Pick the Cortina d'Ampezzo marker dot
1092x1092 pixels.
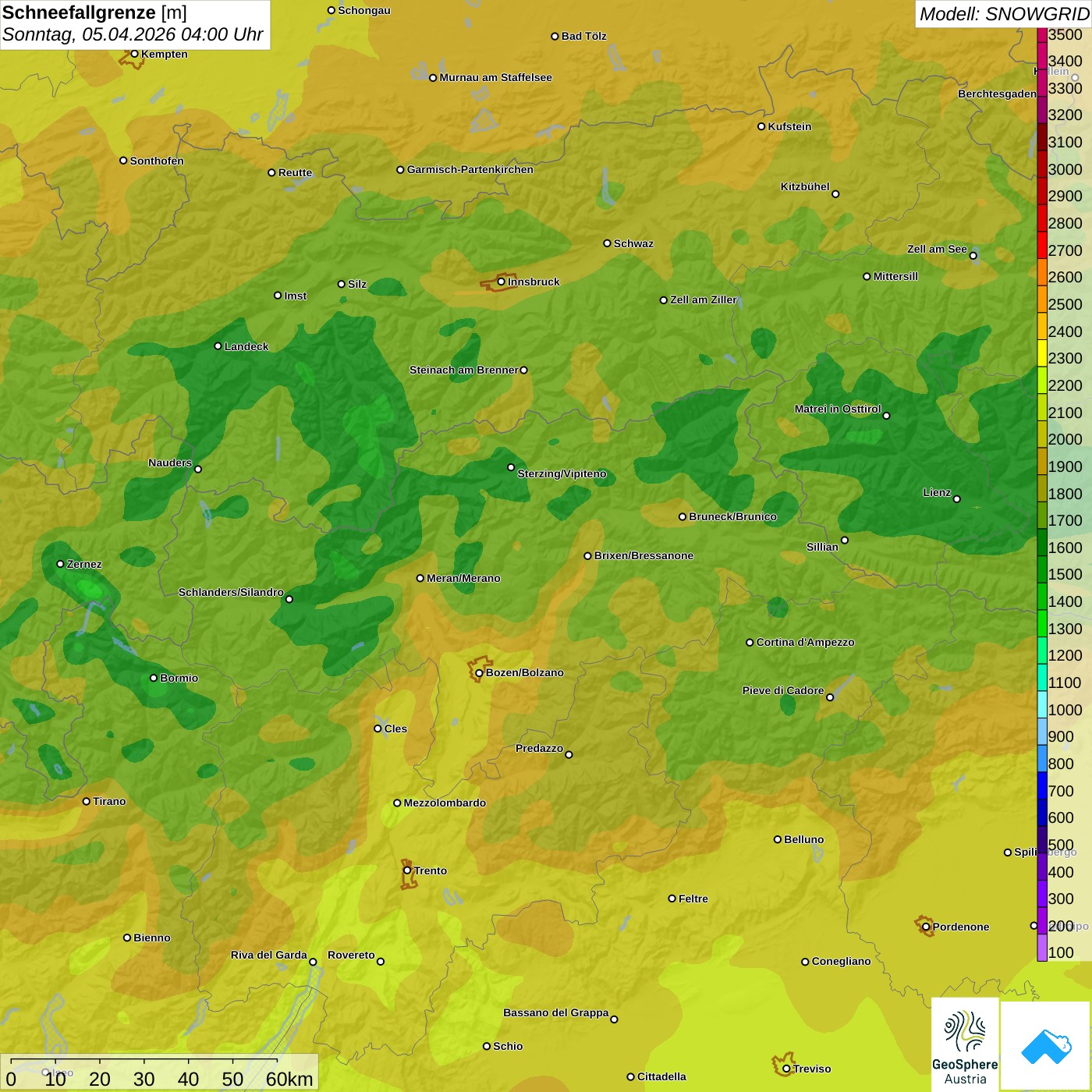point(750,643)
